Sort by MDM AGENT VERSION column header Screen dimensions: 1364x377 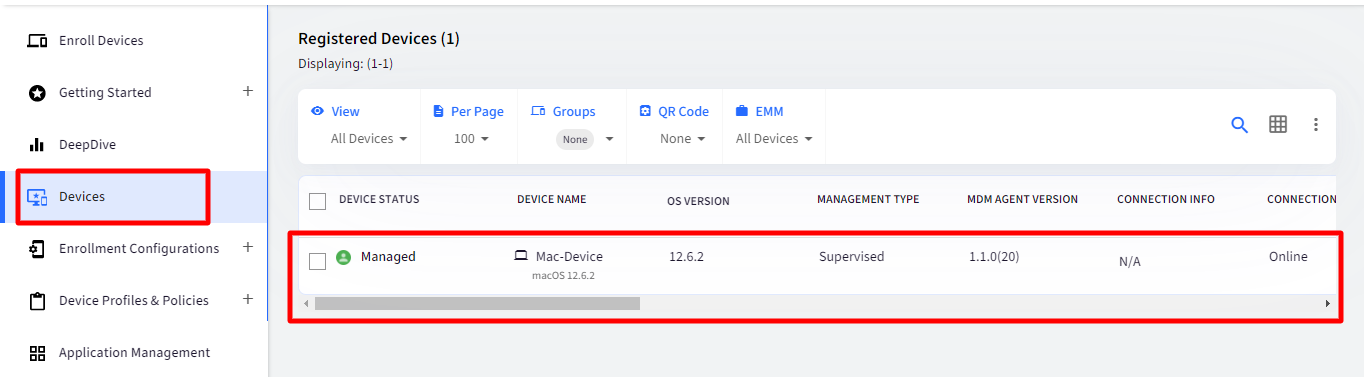click(1022, 199)
